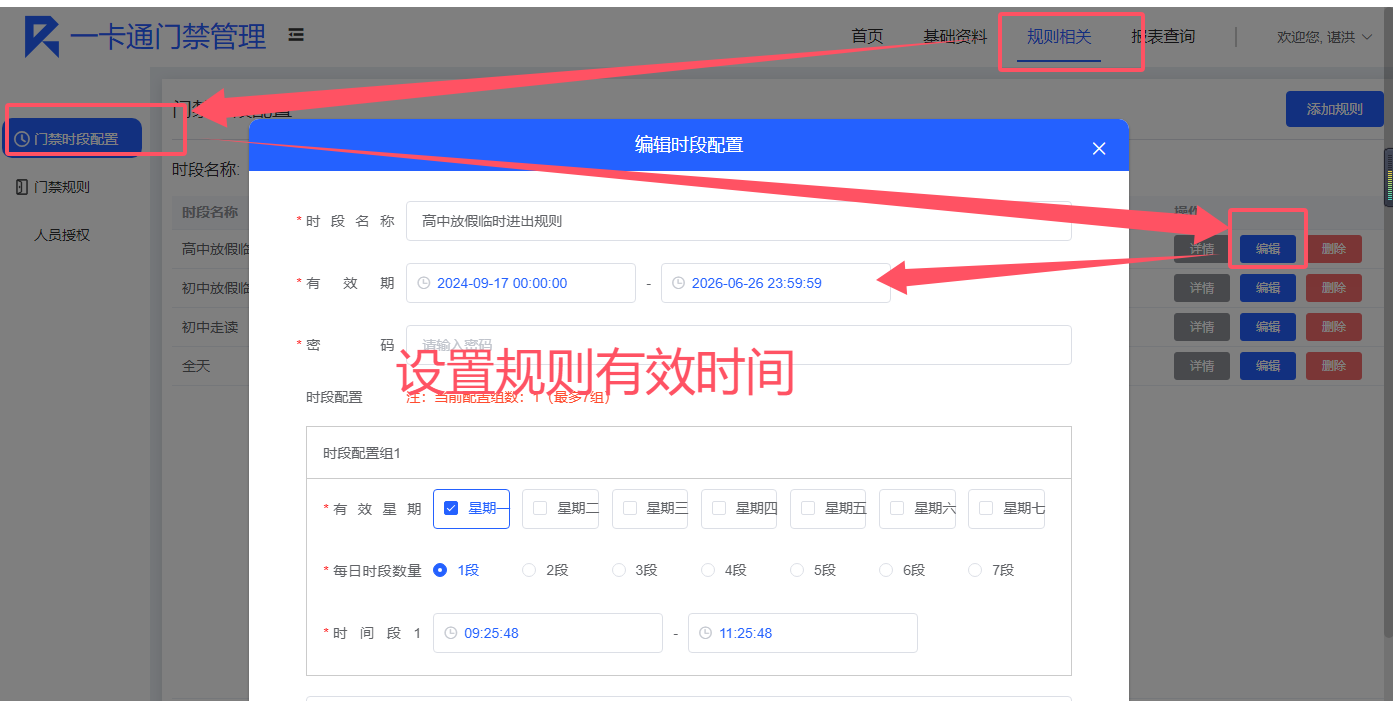Open the 规则相关 menu tab
Image resolution: width=1393 pixels, height=701 pixels.
point(1058,37)
